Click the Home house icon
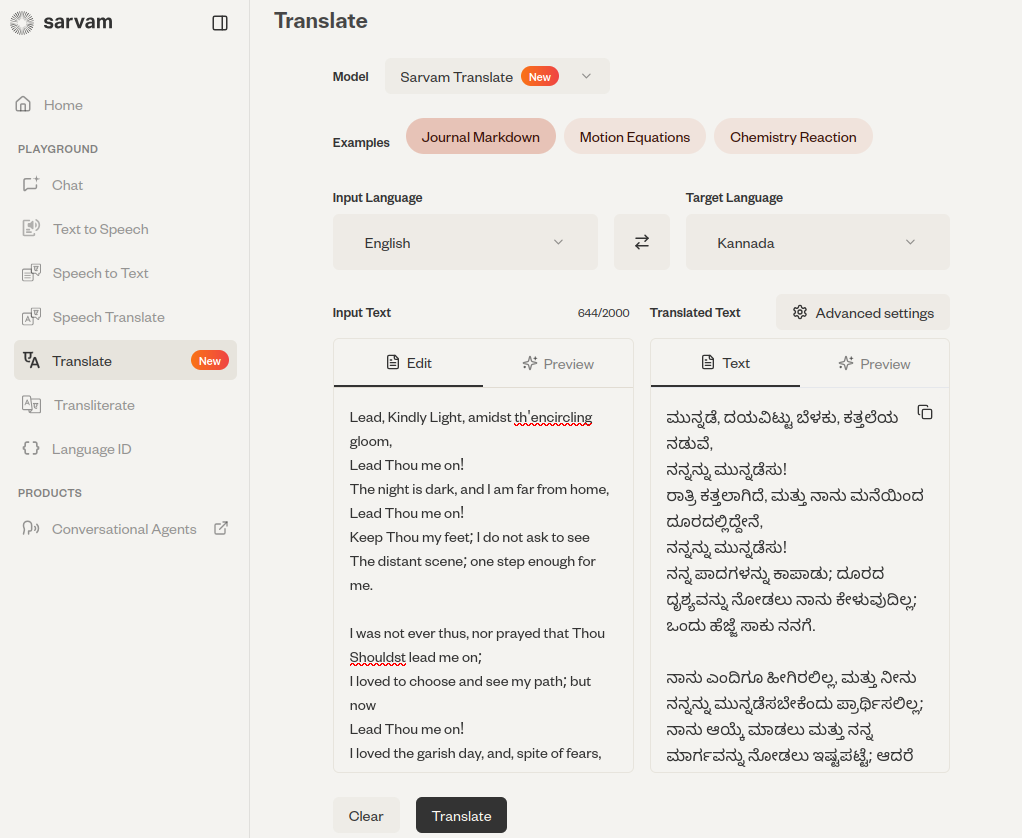The width and height of the screenshot is (1022, 838). (23, 104)
